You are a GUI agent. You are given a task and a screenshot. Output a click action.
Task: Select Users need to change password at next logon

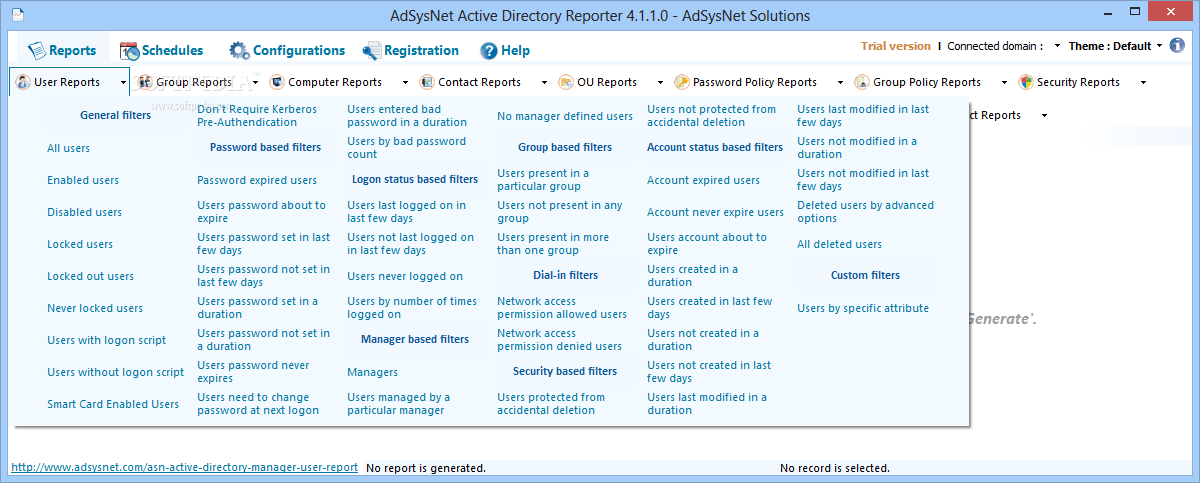[x=258, y=404]
